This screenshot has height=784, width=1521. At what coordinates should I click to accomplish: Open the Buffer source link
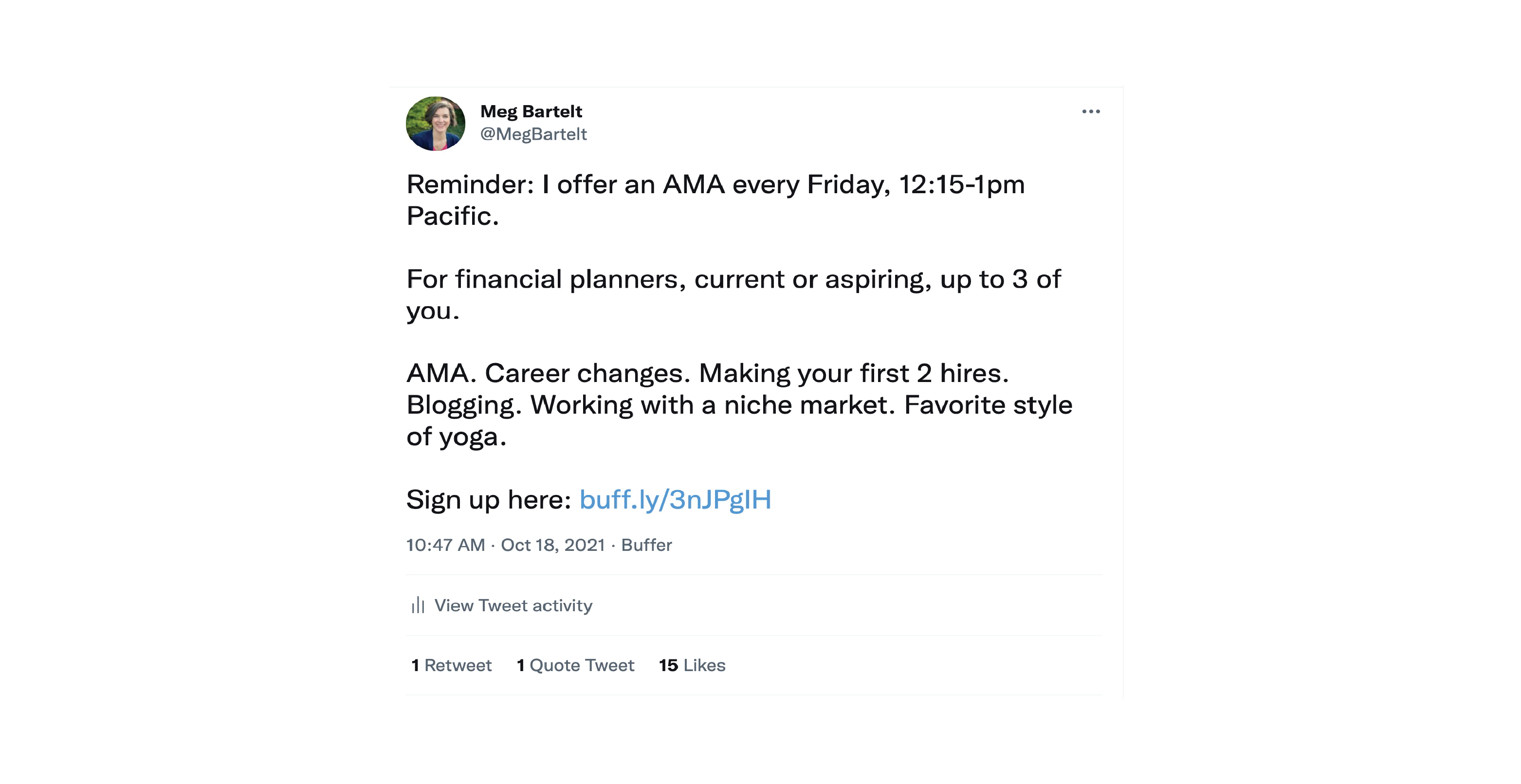click(x=646, y=545)
